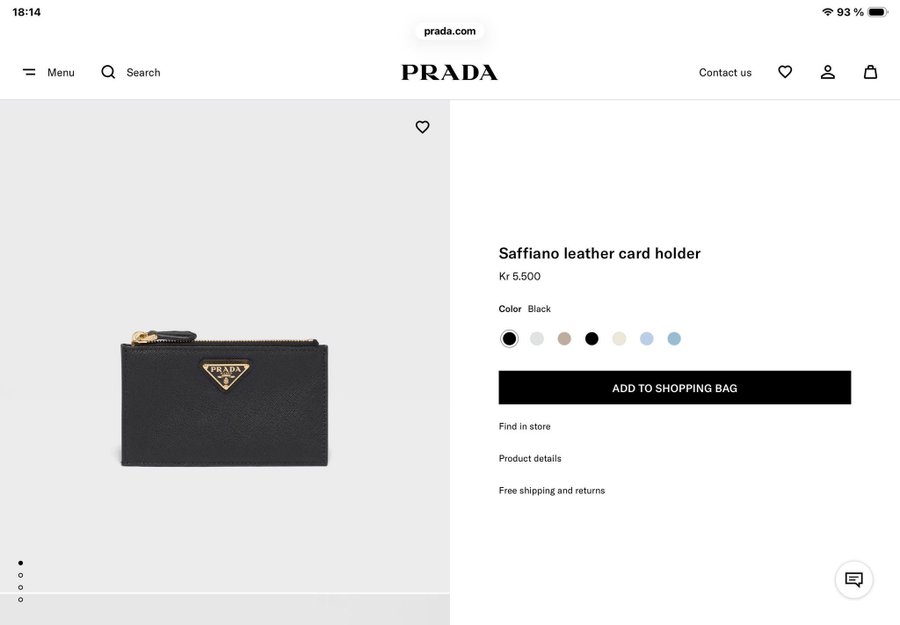
Task: Save product with image heart icon
Action: [x=423, y=127]
